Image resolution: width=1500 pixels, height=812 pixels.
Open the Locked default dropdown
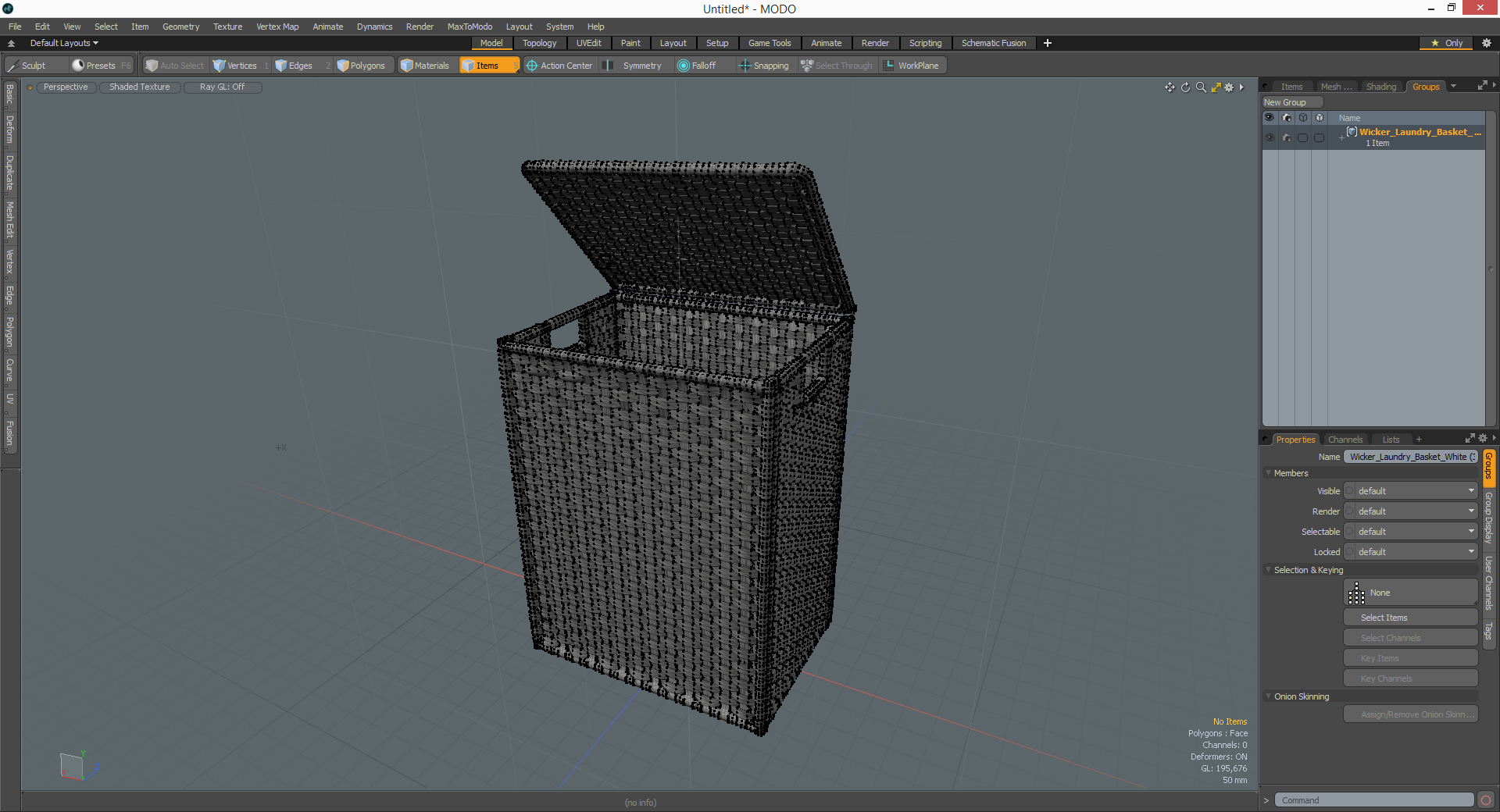pos(1416,552)
